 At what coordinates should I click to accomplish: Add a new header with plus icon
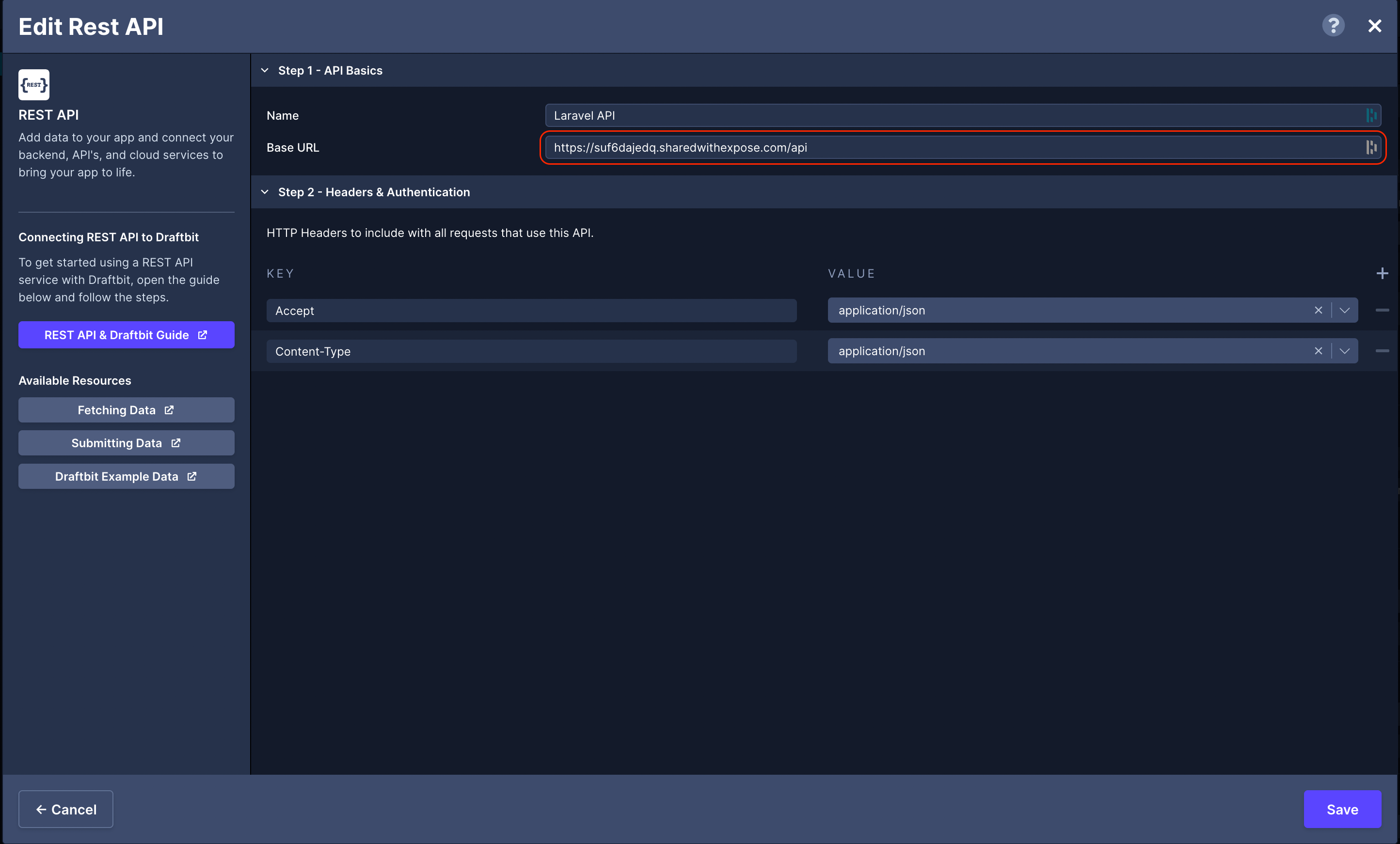[1382, 273]
